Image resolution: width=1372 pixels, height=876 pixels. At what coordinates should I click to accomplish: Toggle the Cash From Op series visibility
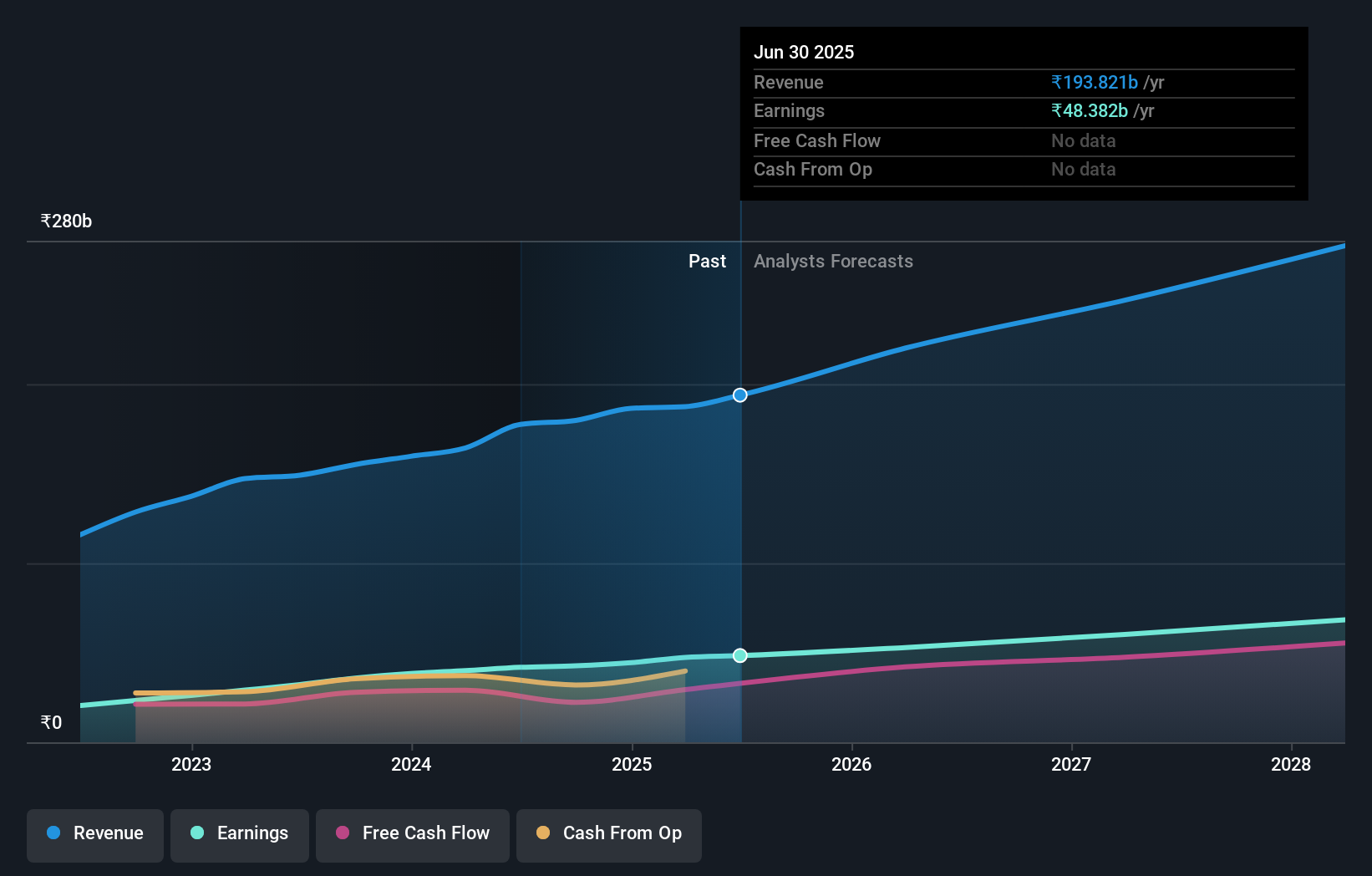point(608,834)
